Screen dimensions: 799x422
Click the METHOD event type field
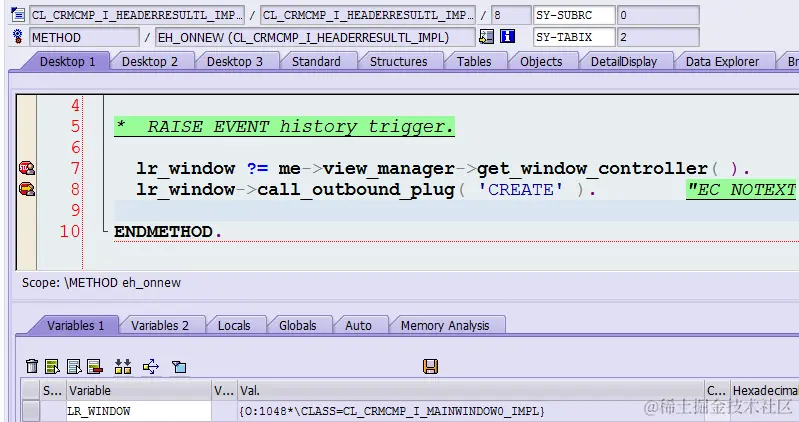(84, 37)
